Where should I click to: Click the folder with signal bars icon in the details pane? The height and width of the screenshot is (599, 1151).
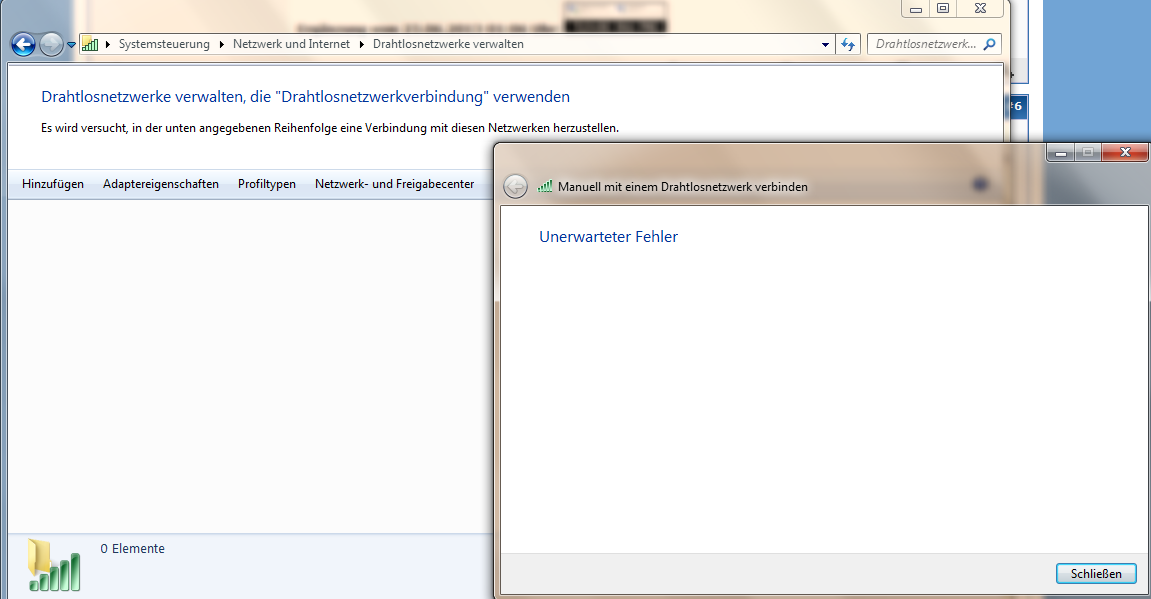coord(54,565)
